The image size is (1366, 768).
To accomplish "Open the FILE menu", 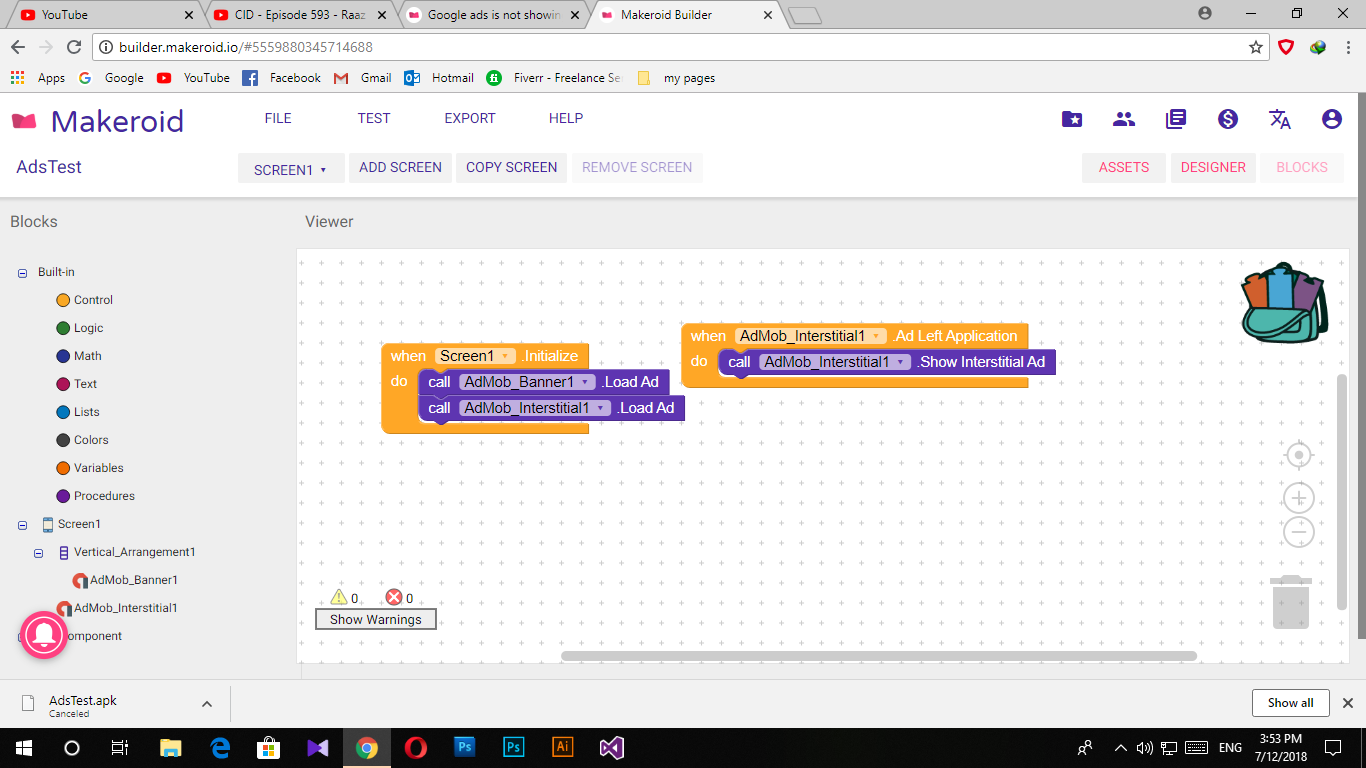I will 278,118.
